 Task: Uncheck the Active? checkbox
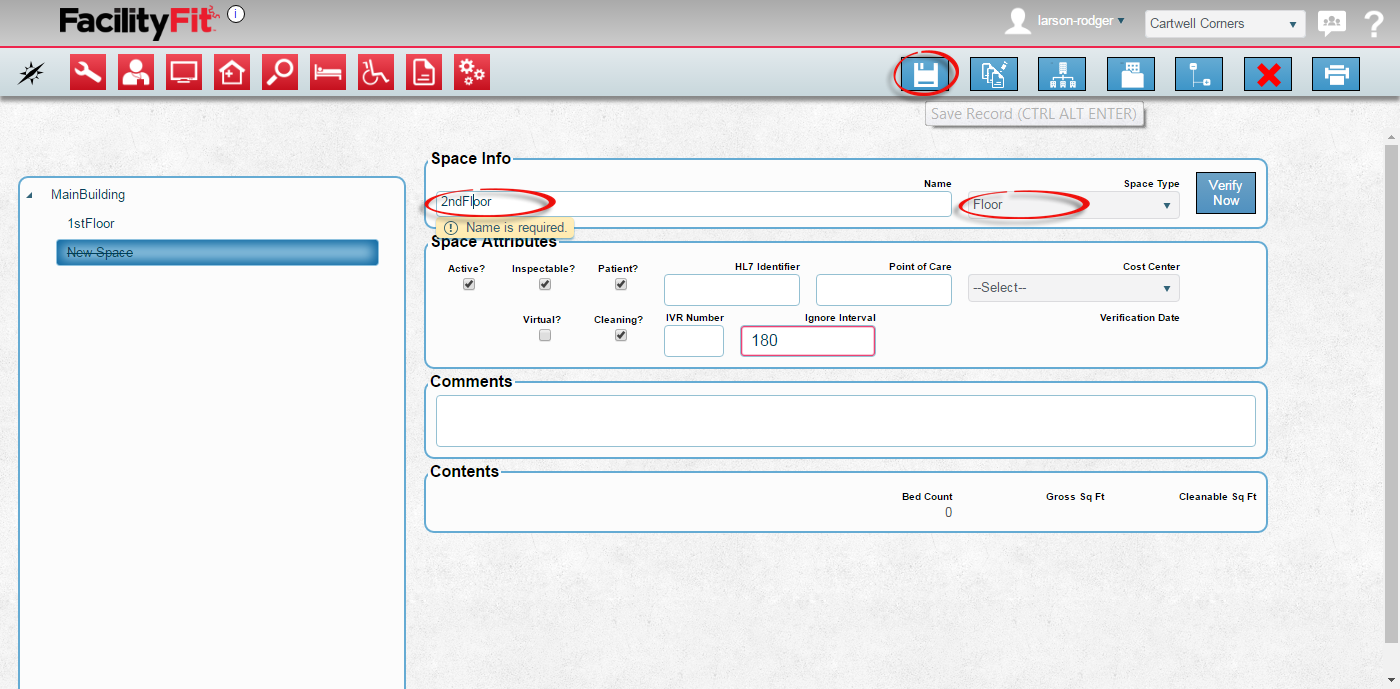pos(469,285)
